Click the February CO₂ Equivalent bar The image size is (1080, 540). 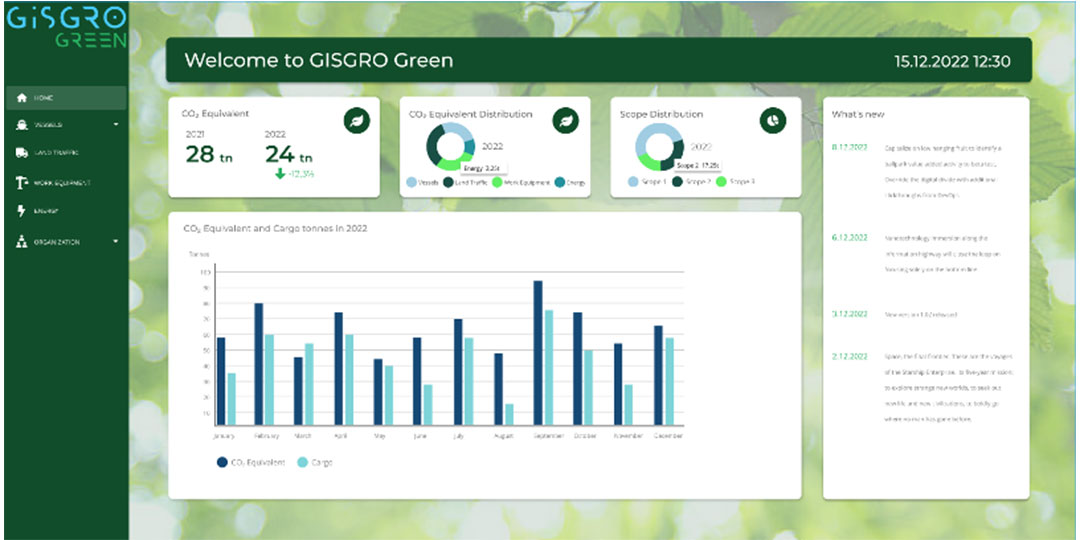(x=259, y=364)
